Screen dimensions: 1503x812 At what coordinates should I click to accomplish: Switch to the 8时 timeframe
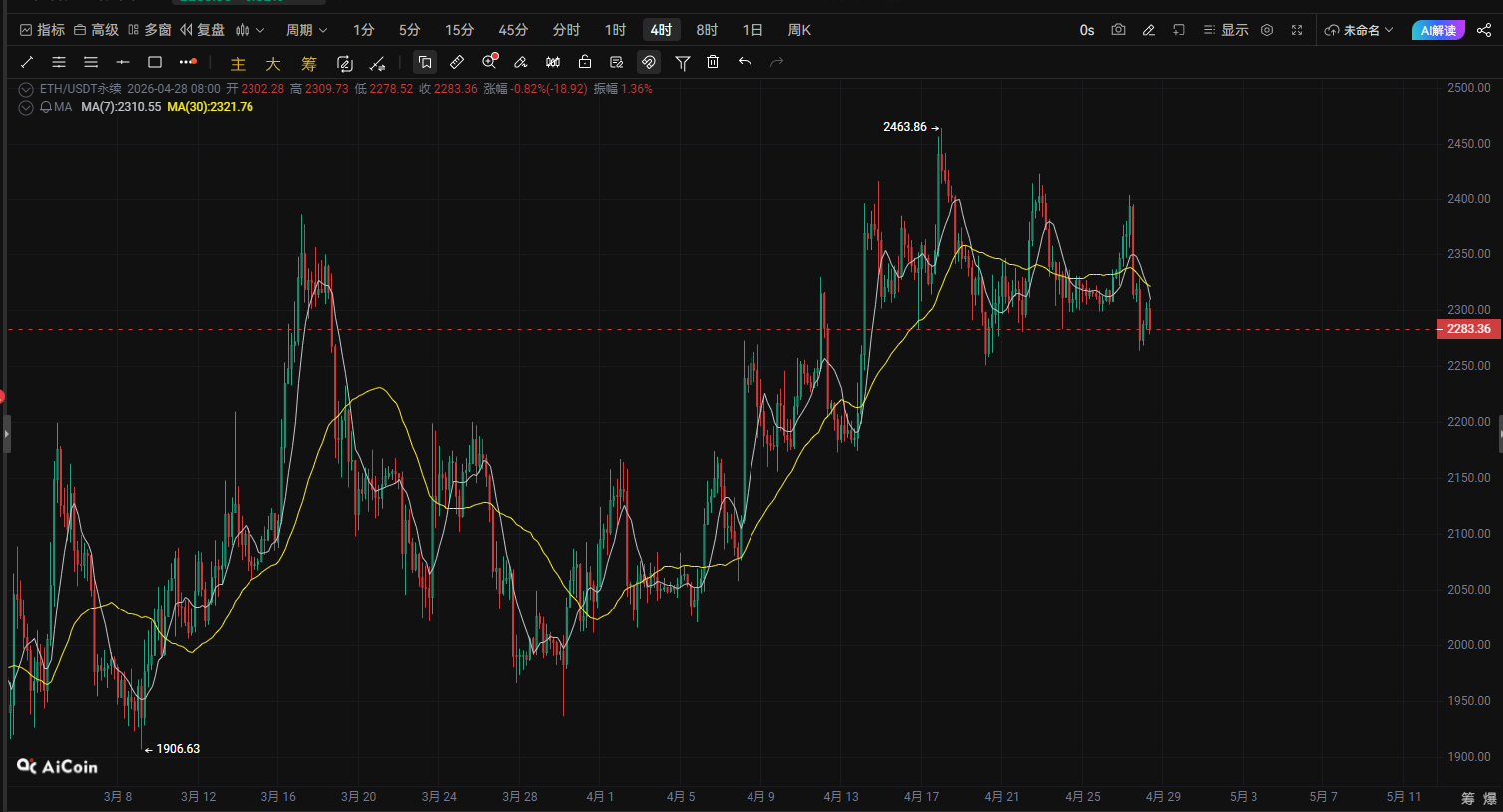coord(707,30)
